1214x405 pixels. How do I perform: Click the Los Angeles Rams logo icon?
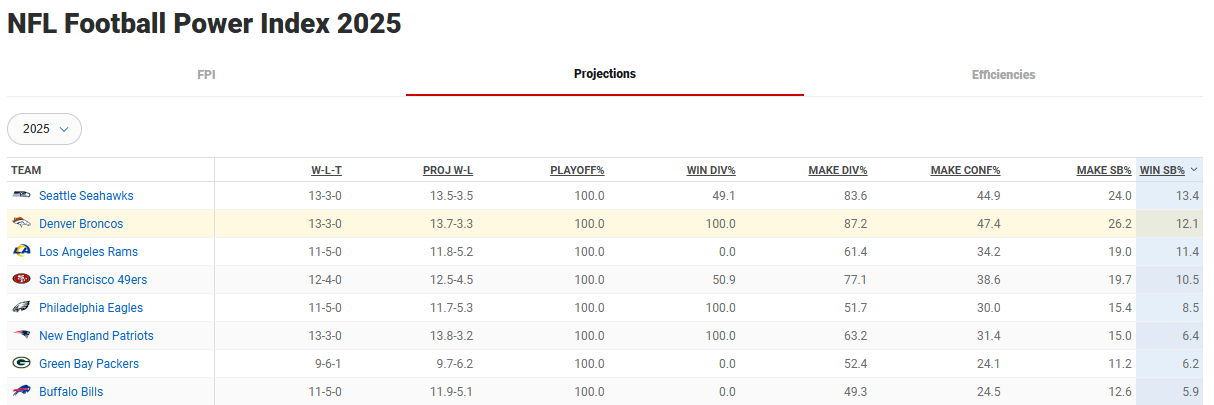point(21,252)
